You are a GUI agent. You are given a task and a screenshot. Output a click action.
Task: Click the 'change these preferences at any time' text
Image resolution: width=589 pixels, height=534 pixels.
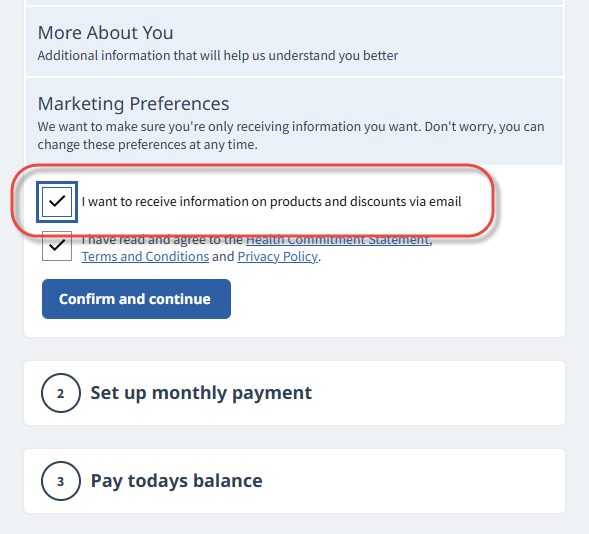tap(148, 145)
